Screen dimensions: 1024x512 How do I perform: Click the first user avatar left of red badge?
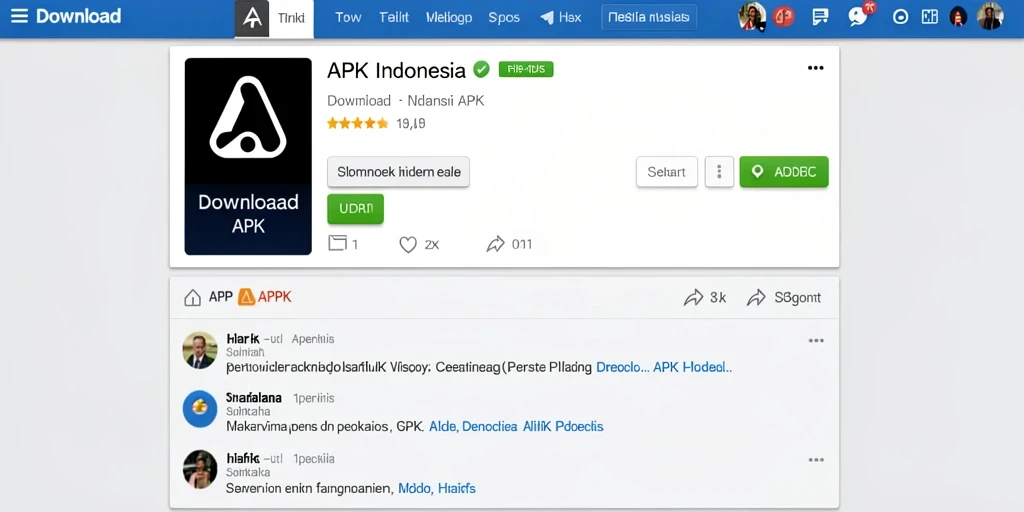[x=752, y=16]
